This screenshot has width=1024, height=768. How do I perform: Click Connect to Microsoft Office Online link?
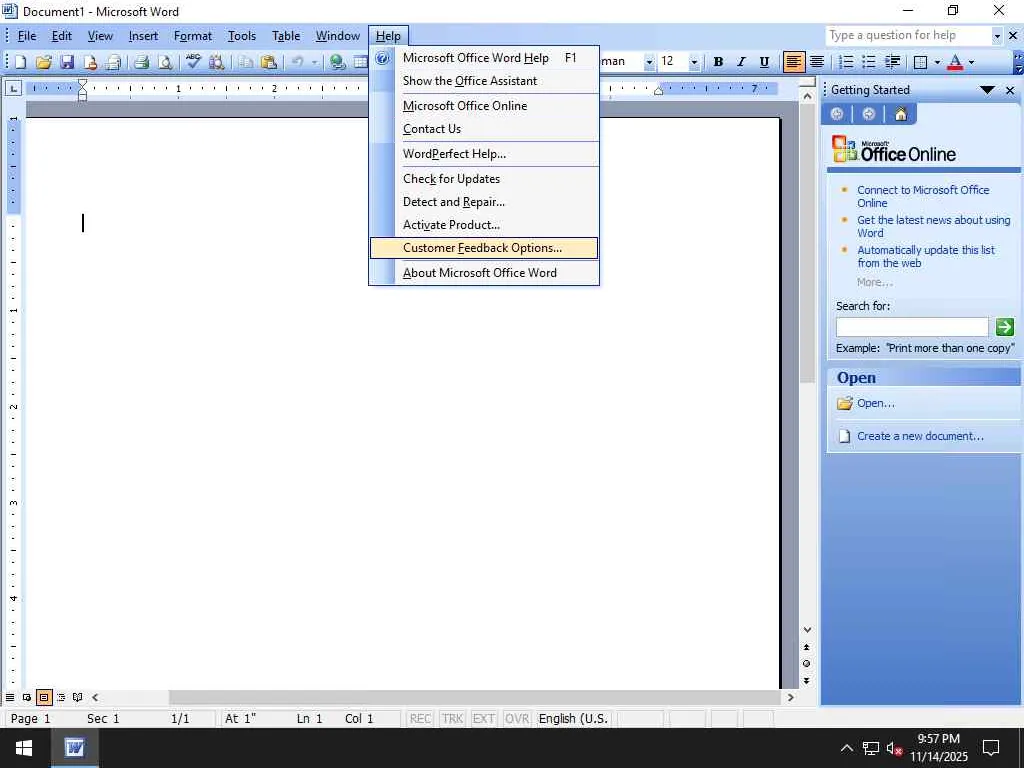pos(923,197)
